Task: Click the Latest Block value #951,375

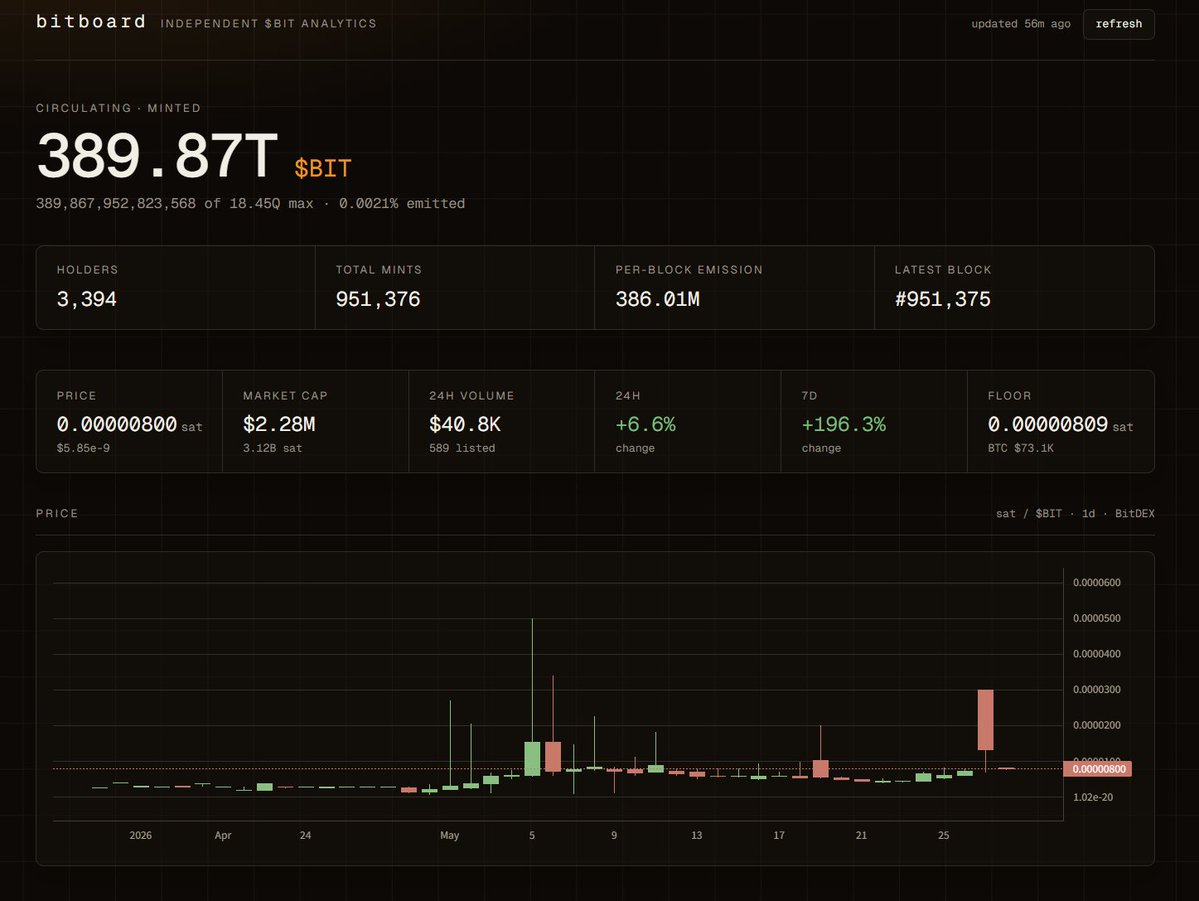Action: tap(942, 299)
